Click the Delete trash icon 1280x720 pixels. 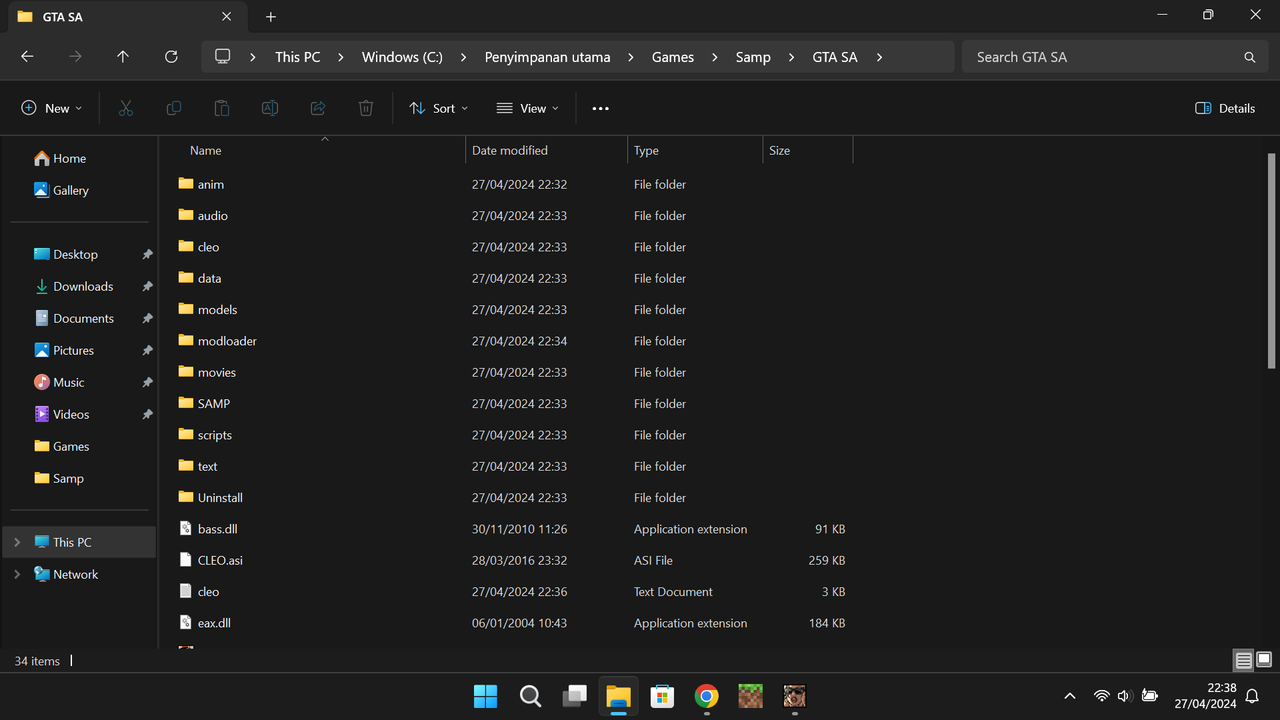[366, 108]
